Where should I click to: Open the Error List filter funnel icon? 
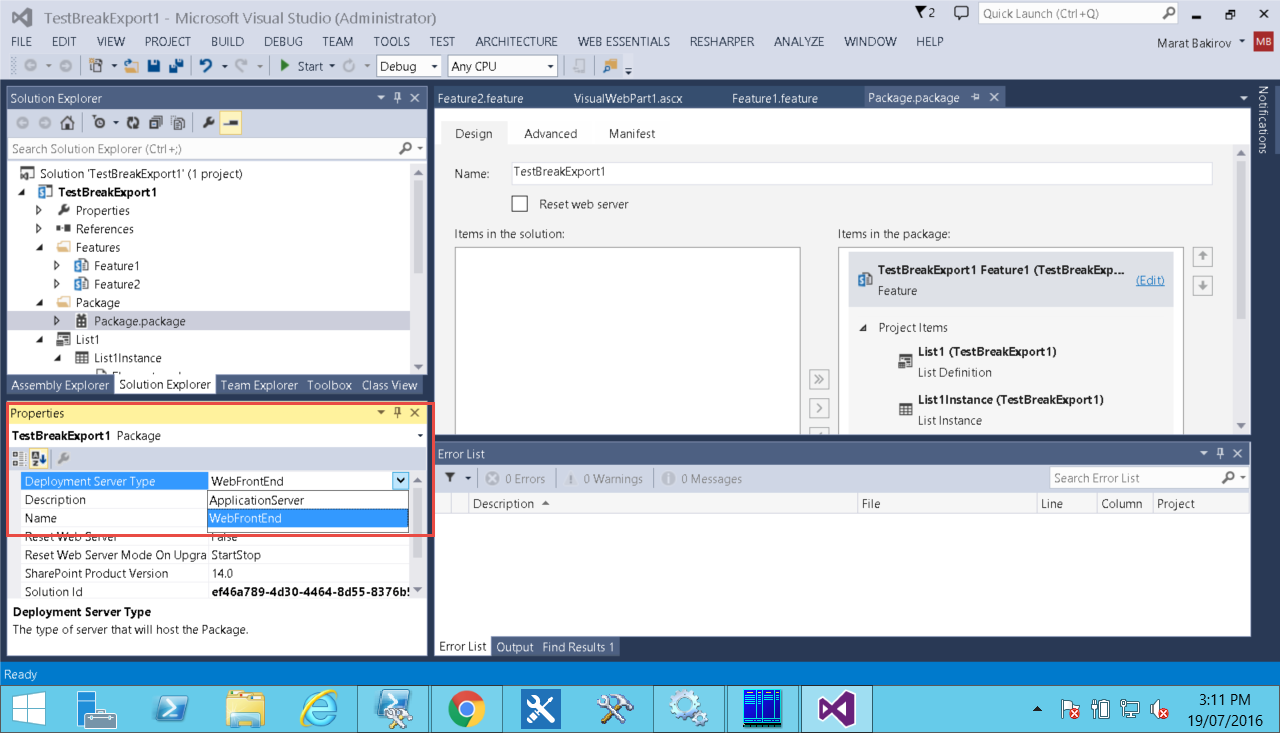pos(450,479)
